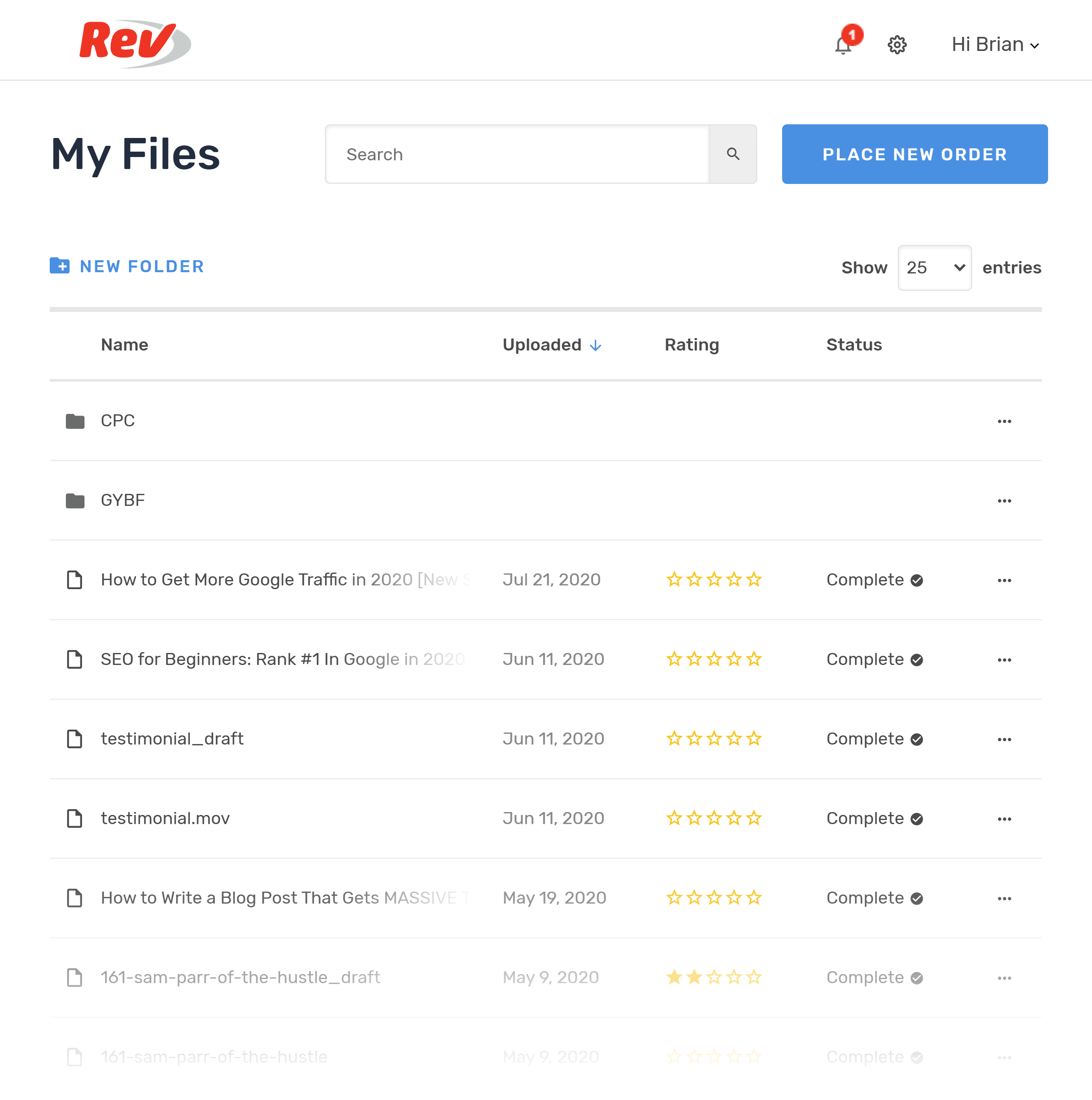Sort by the Name column header
This screenshot has height=1100, width=1092.
[125, 345]
